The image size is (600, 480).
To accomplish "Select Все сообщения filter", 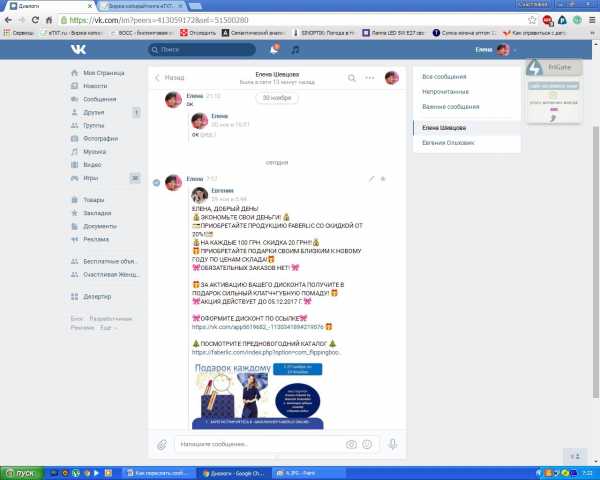I will [444, 77].
